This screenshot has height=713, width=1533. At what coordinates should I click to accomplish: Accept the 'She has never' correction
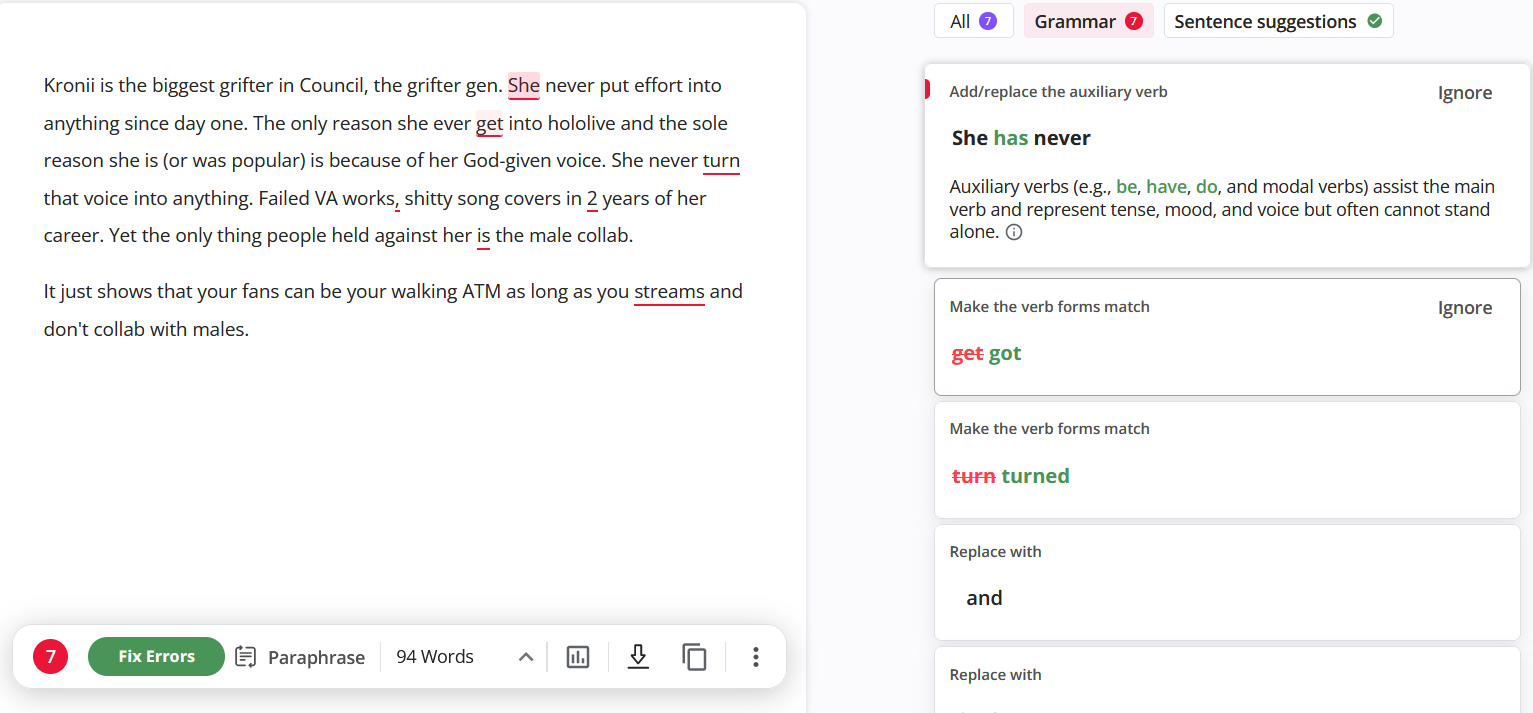tap(1021, 138)
